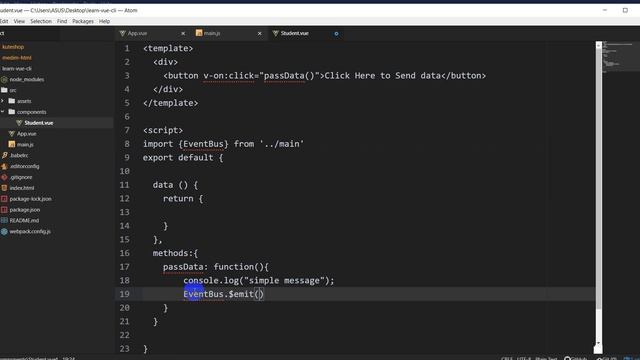This screenshot has height=360, width=640.
Task: Click CRLF line ending in status bar
Action: coord(507,358)
